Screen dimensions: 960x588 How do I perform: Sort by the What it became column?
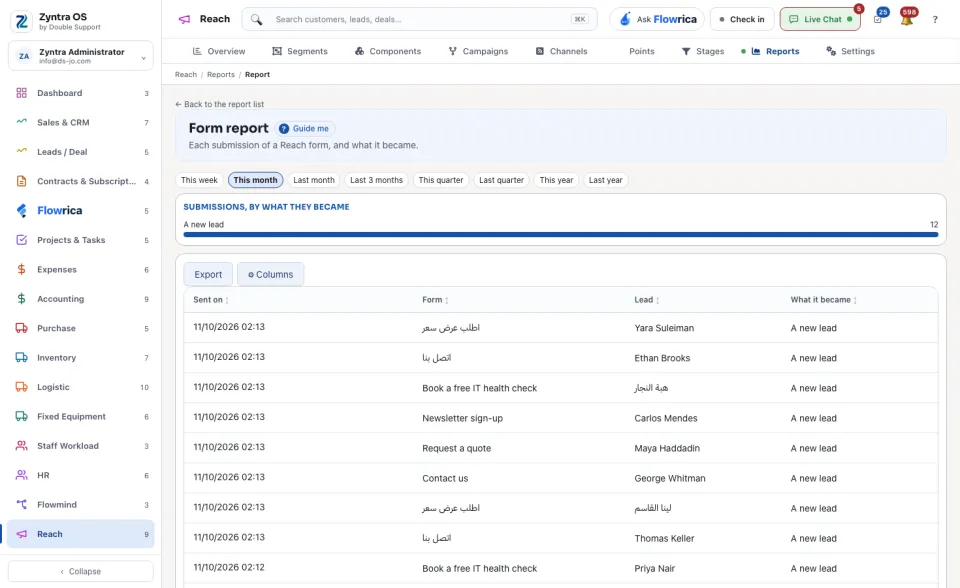pyautogui.click(x=823, y=300)
